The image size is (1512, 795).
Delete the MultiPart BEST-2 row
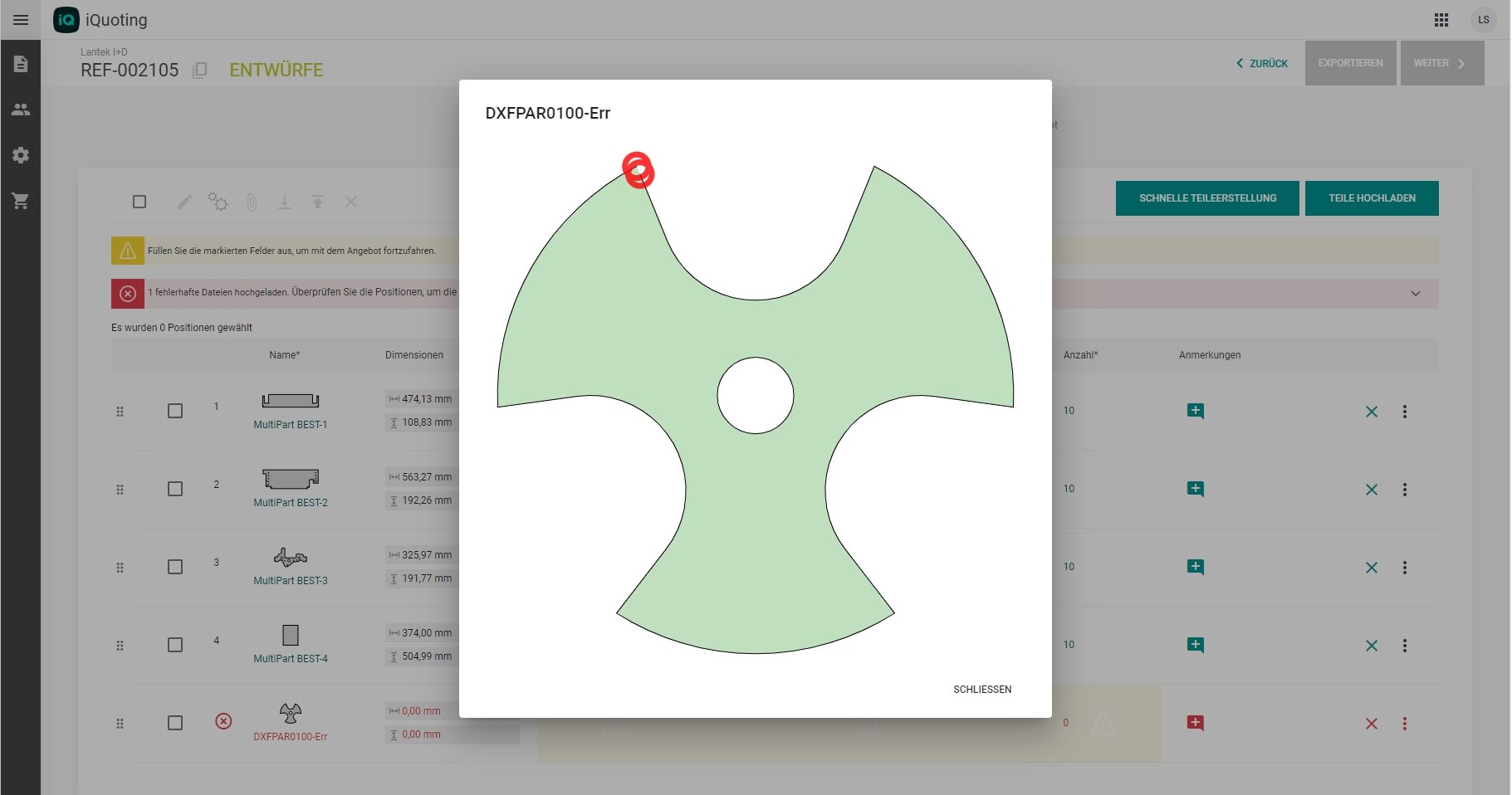1371,490
